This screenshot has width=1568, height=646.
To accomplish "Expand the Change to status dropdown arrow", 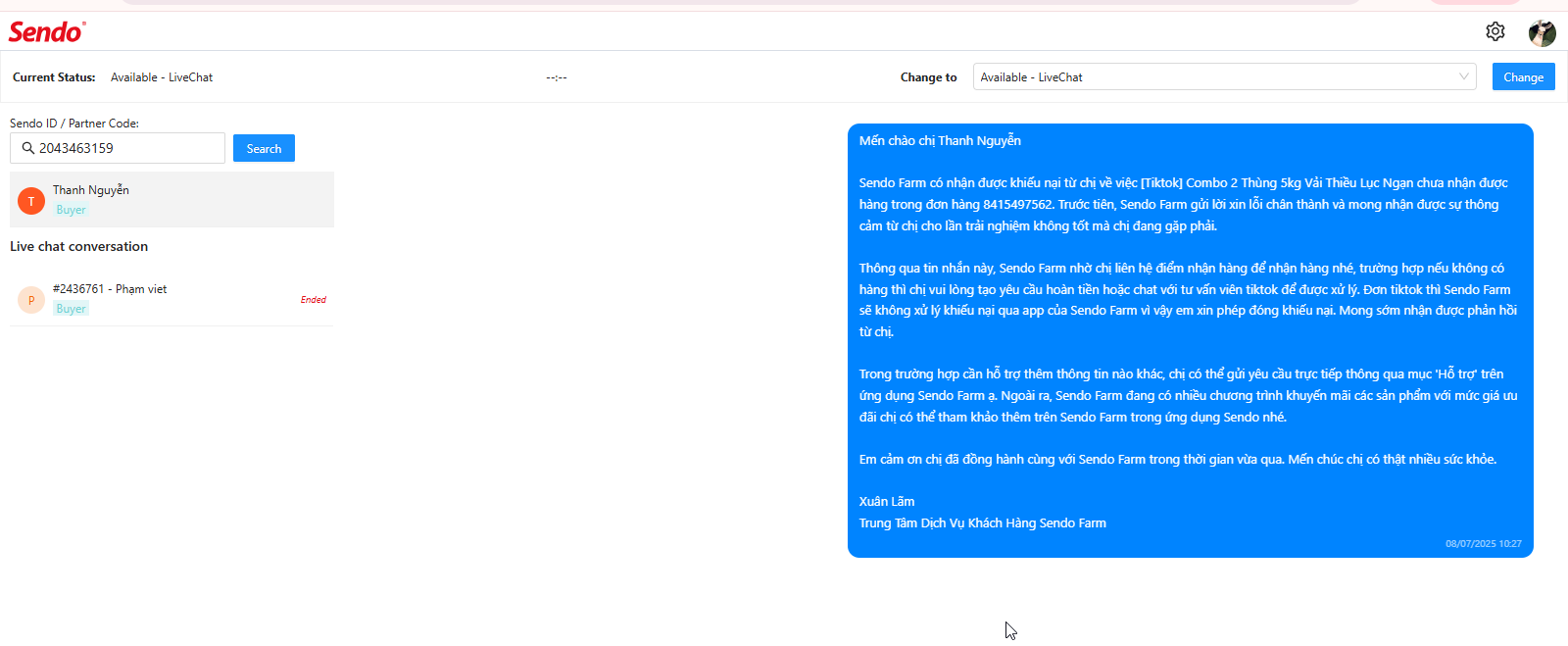I will [x=1463, y=76].
